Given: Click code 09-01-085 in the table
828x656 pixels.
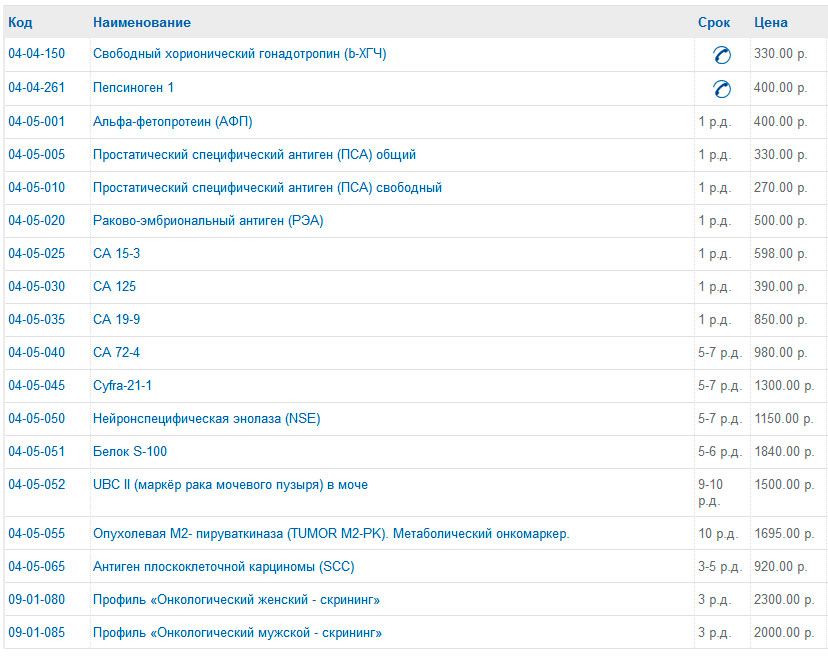Looking at the screenshot, I should [x=36, y=633].
